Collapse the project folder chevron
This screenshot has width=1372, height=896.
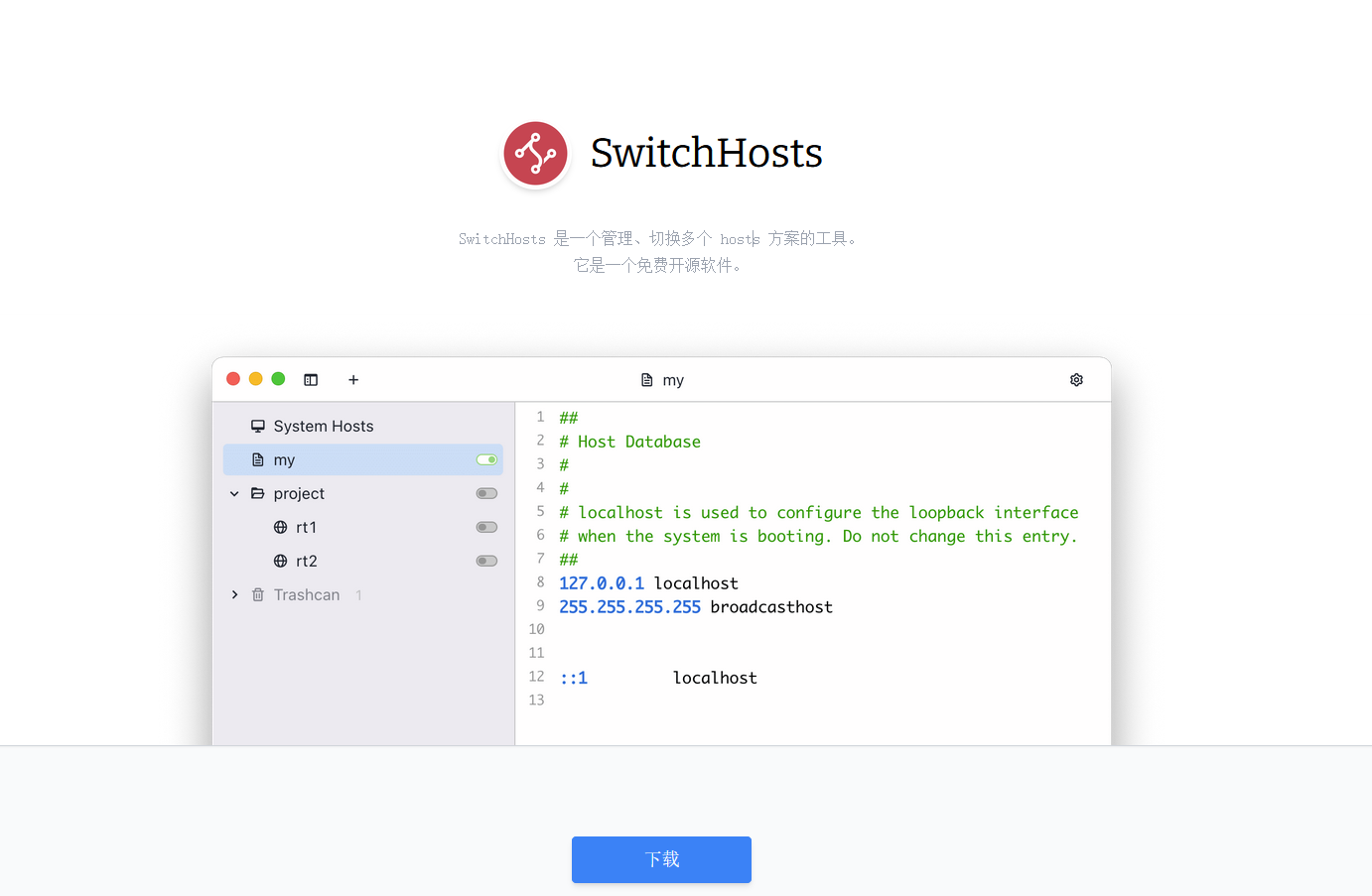pyautogui.click(x=234, y=493)
